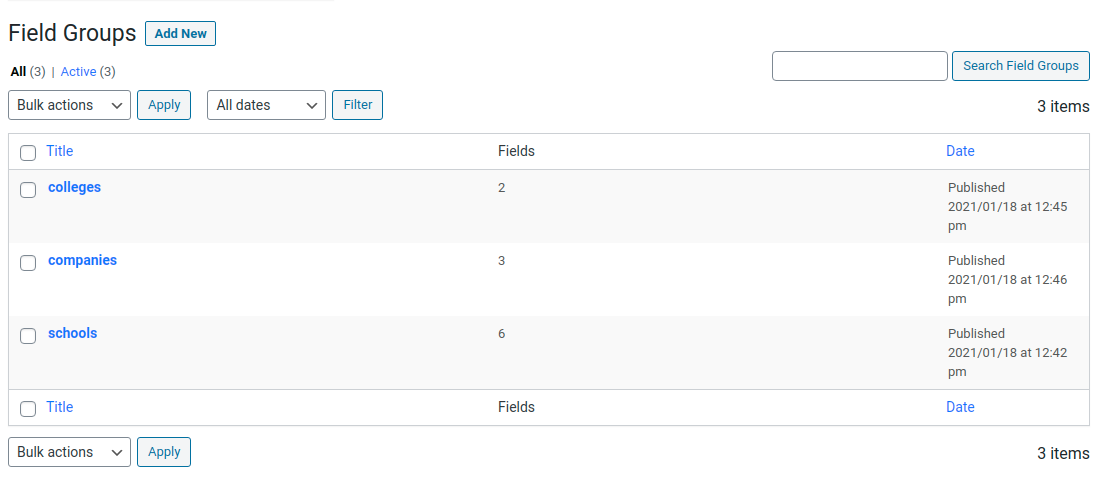The height and width of the screenshot is (479, 1101).
Task: Open the colleges field group
Action: [x=74, y=188]
